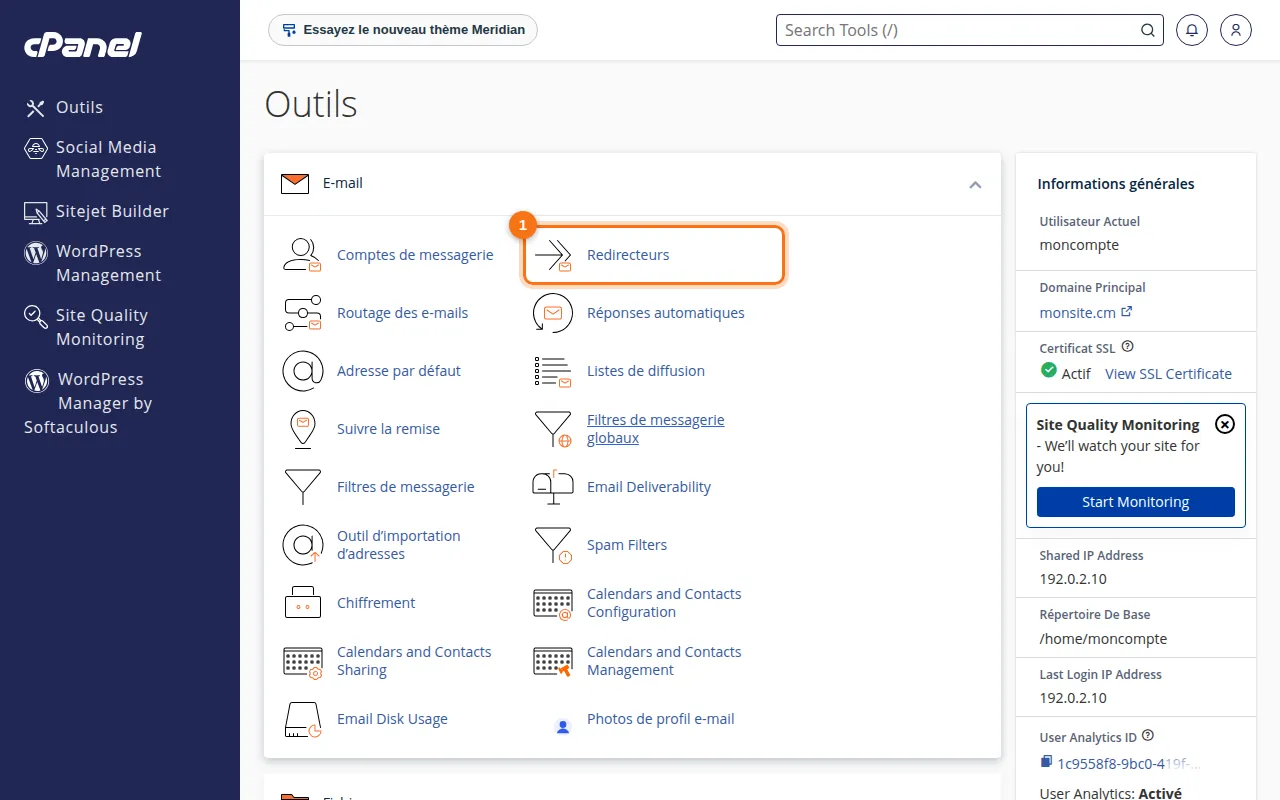Open the Filtres de messagerie globaux icon
Image resolution: width=1280 pixels, height=800 pixels.
click(553, 429)
